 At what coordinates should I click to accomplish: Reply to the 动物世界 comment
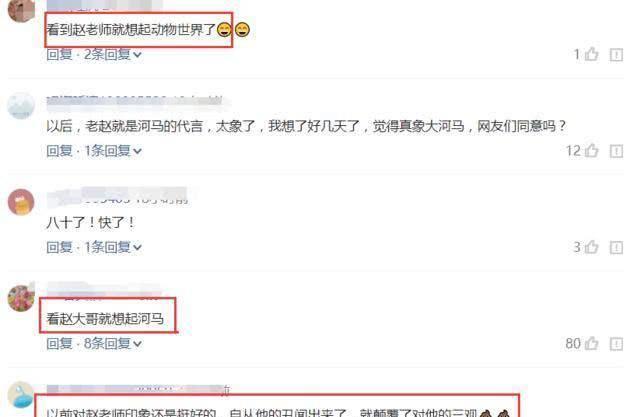(59, 54)
